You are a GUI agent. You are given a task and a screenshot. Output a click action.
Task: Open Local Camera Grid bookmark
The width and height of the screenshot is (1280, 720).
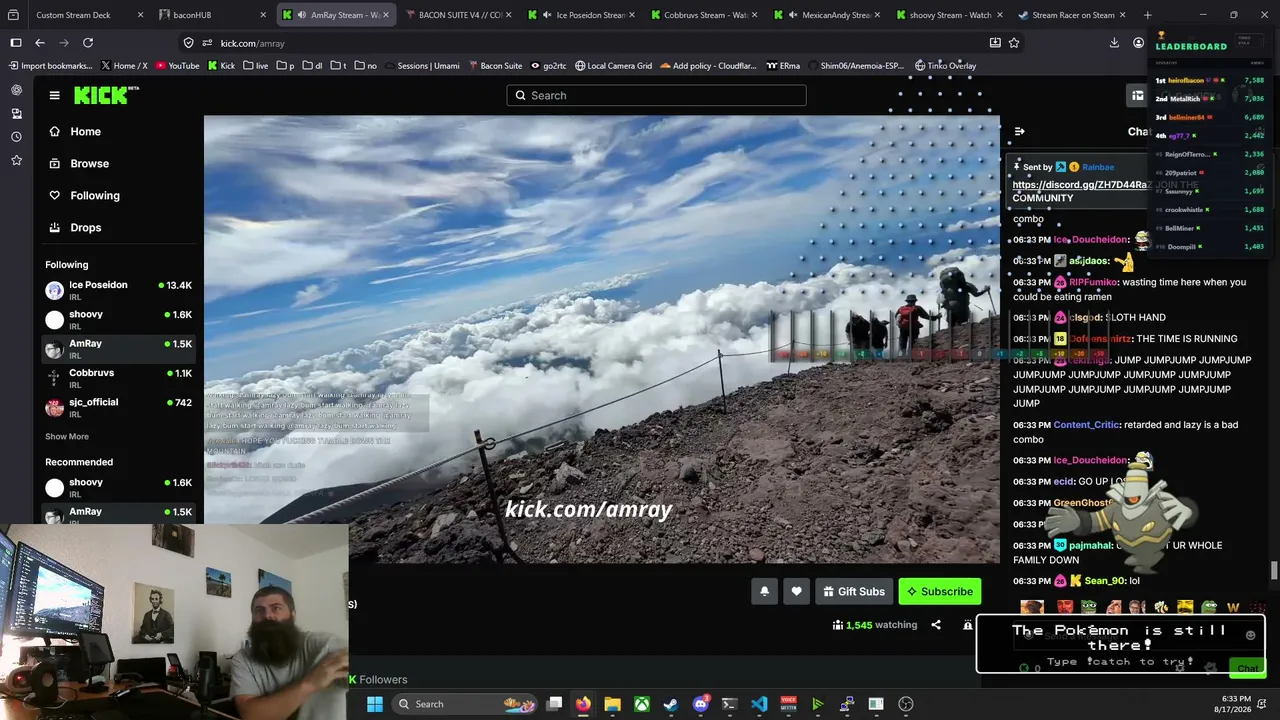pos(613,66)
